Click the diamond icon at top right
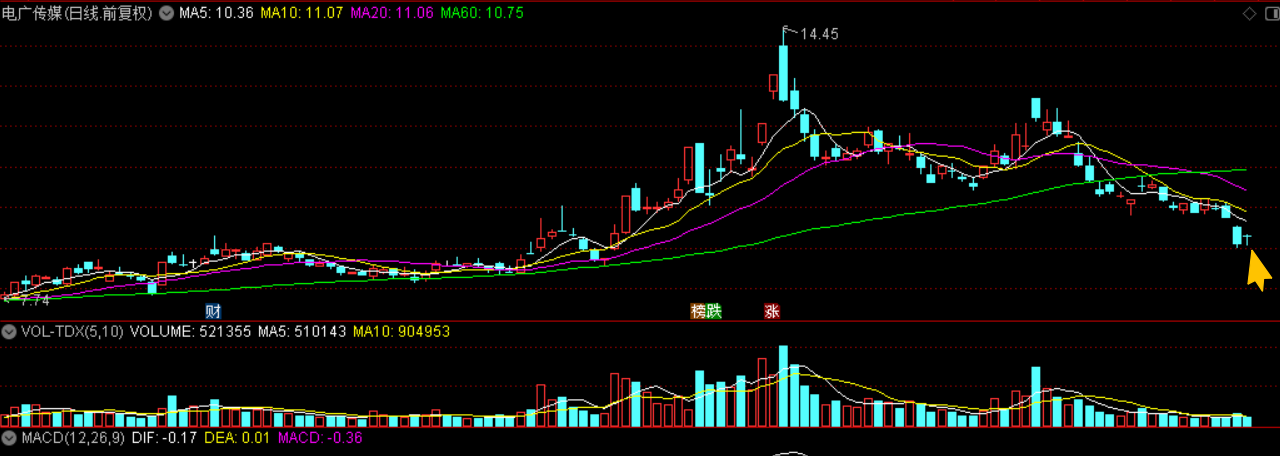 (1248, 13)
